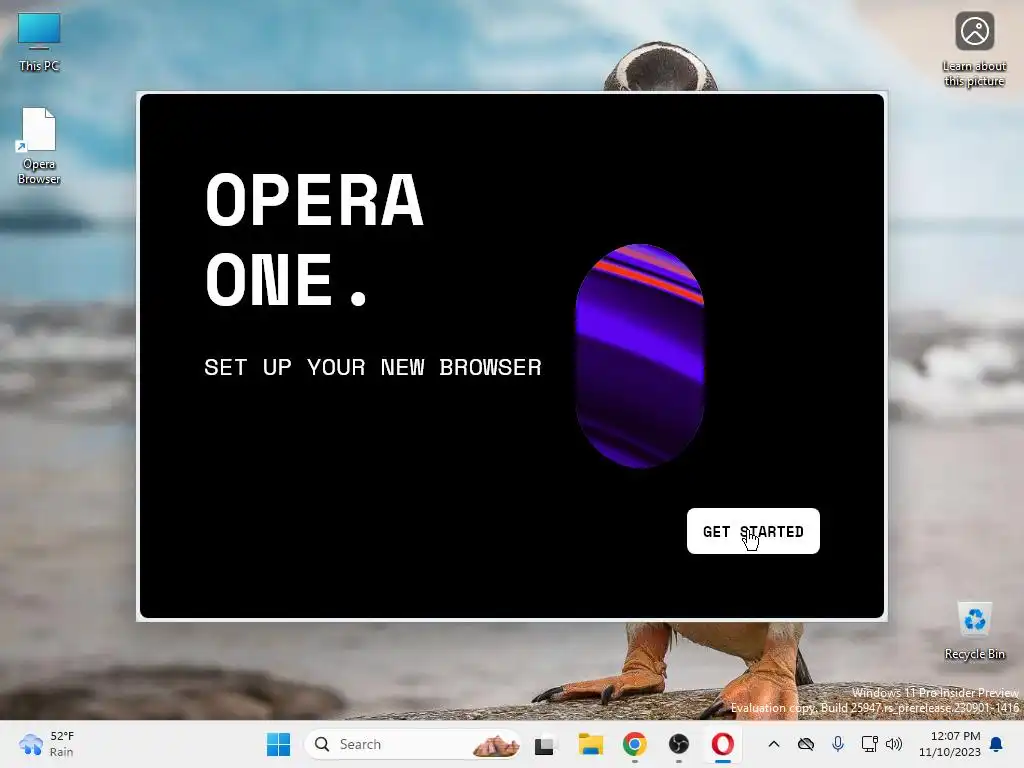This screenshot has height=768, width=1024.
Task: Open Learn about this picture icon
Action: (974, 50)
